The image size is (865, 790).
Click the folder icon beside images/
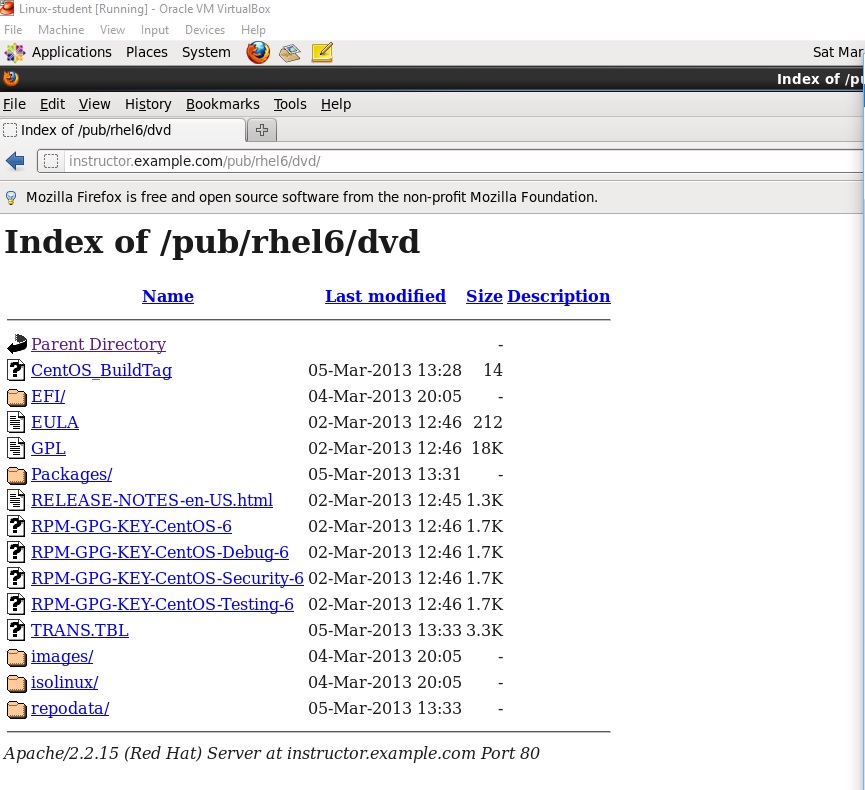pos(17,656)
